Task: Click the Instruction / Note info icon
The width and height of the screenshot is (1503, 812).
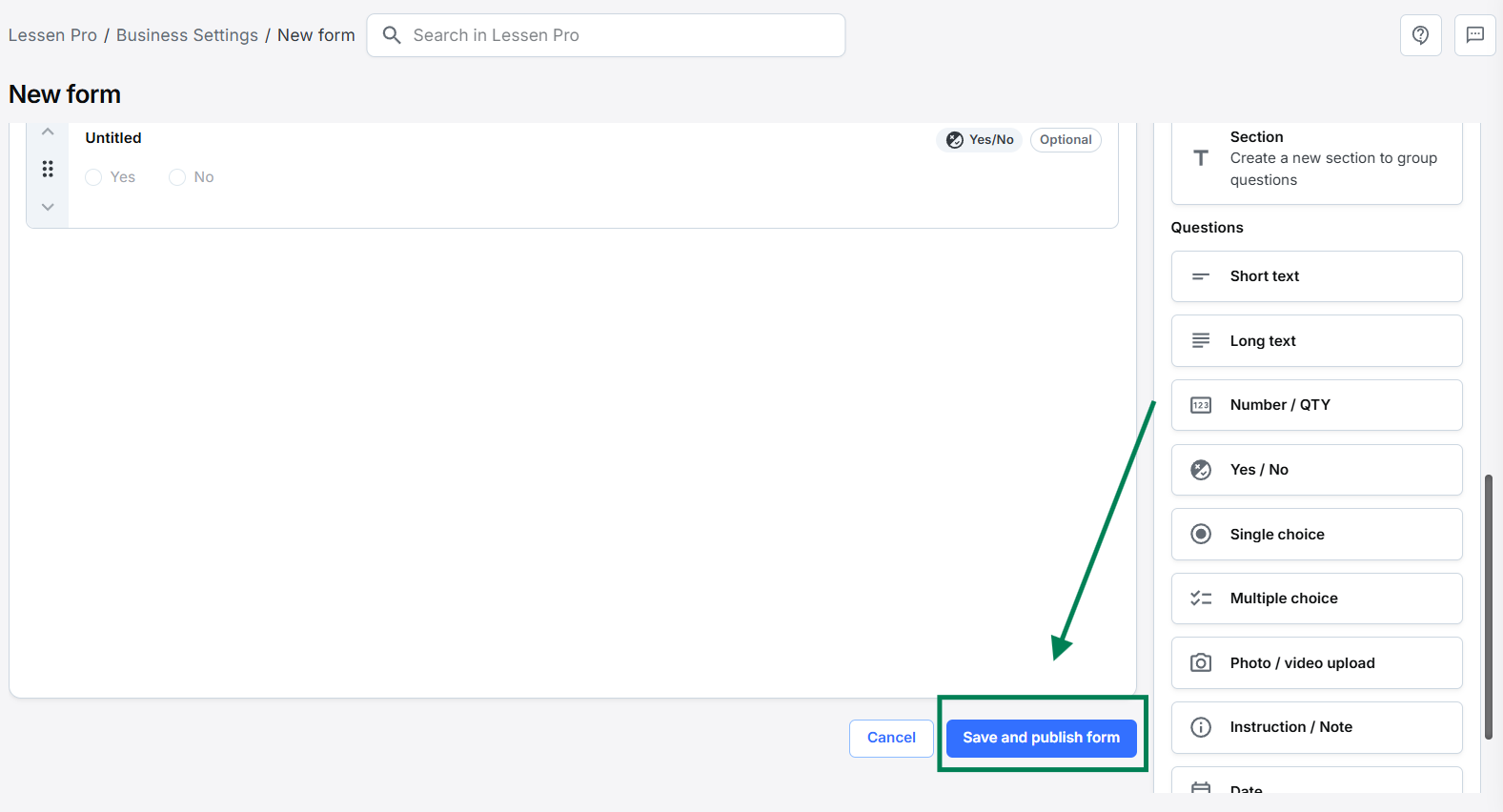Action: (1201, 727)
